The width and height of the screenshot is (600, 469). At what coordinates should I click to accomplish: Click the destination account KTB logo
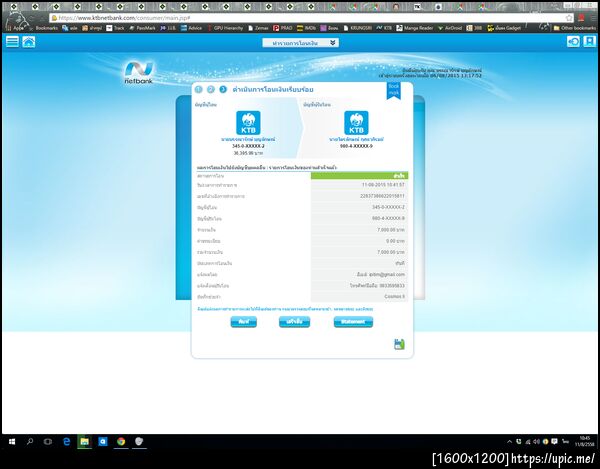356,123
